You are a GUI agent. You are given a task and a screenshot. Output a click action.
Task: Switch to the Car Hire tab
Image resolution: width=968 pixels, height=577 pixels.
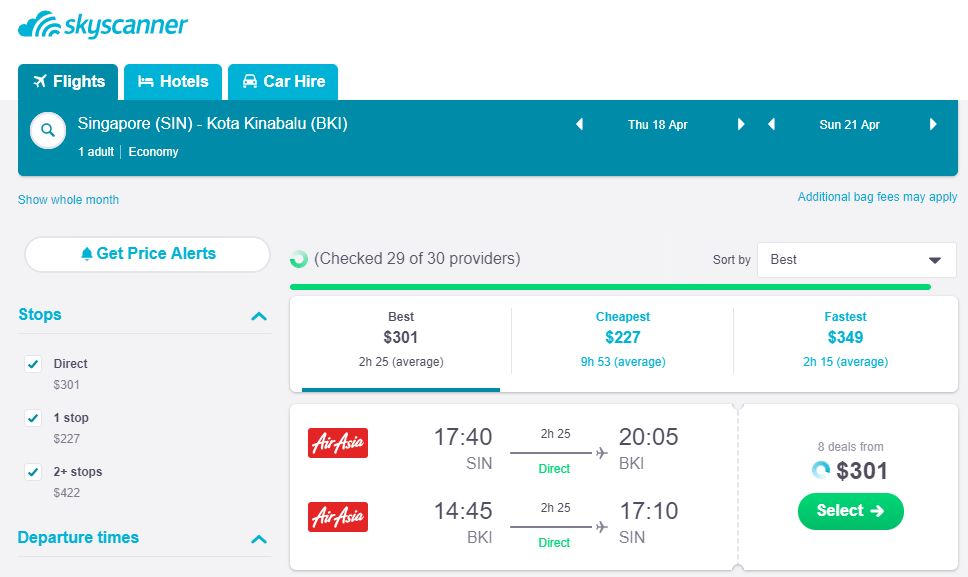pyautogui.click(x=283, y=82)
